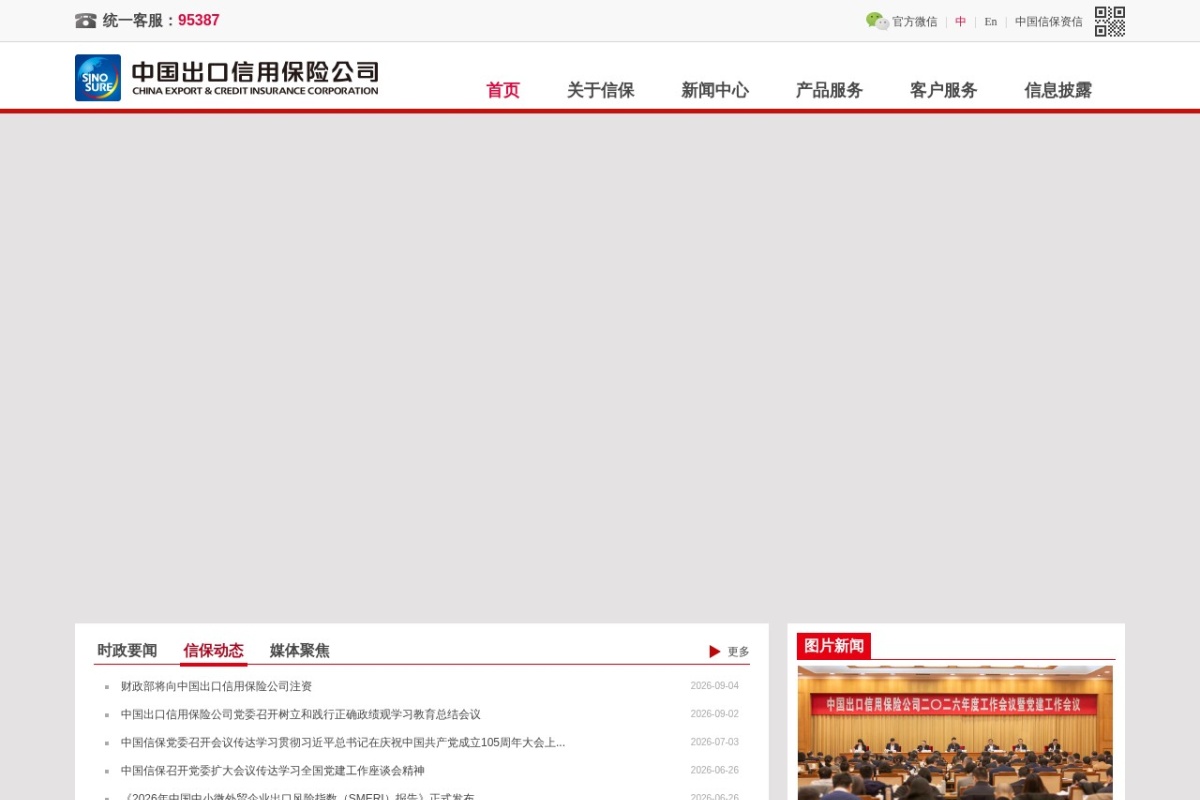Open article about 全国党建工作座谈会精神
The width and height of the screenshot is (1200, 800).
pos(272,770)
